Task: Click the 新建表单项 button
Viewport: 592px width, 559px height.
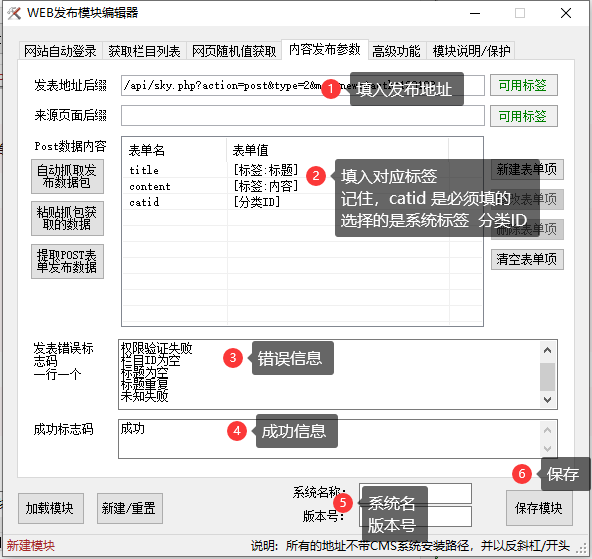Action: coord(527,169)
